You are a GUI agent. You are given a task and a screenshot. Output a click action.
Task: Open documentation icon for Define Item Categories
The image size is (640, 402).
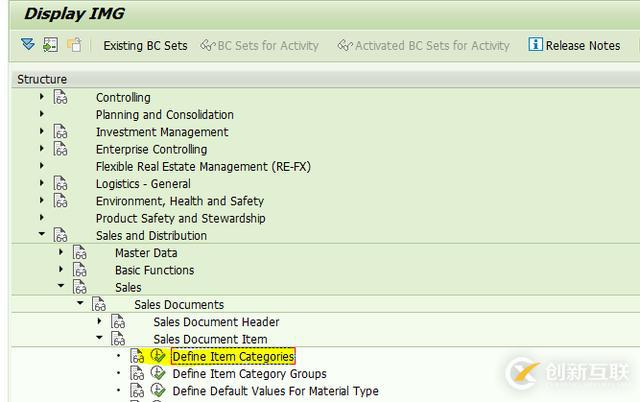[138, 357]
